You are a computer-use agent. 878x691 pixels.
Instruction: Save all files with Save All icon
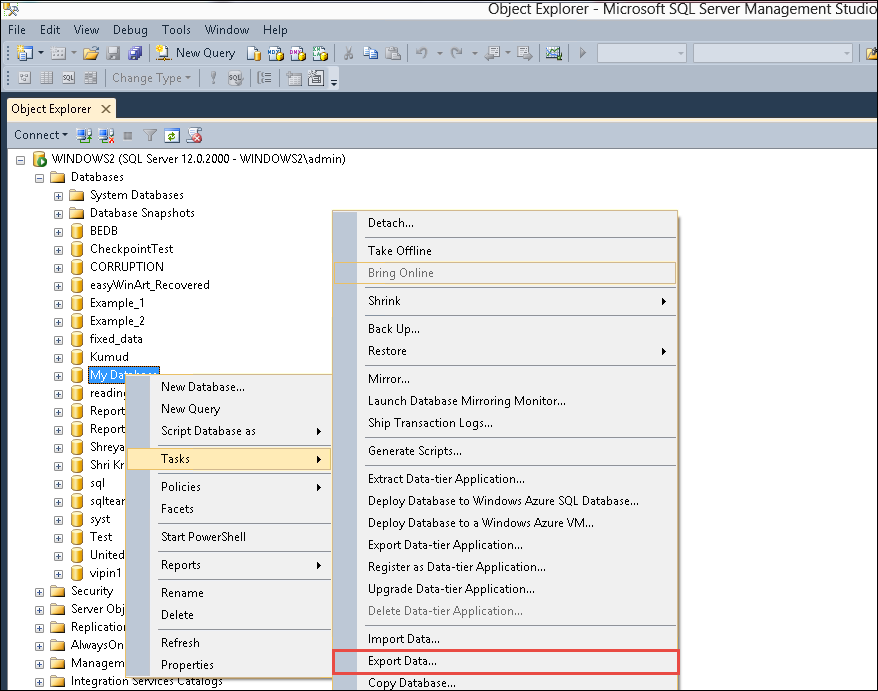pos(135,52)
